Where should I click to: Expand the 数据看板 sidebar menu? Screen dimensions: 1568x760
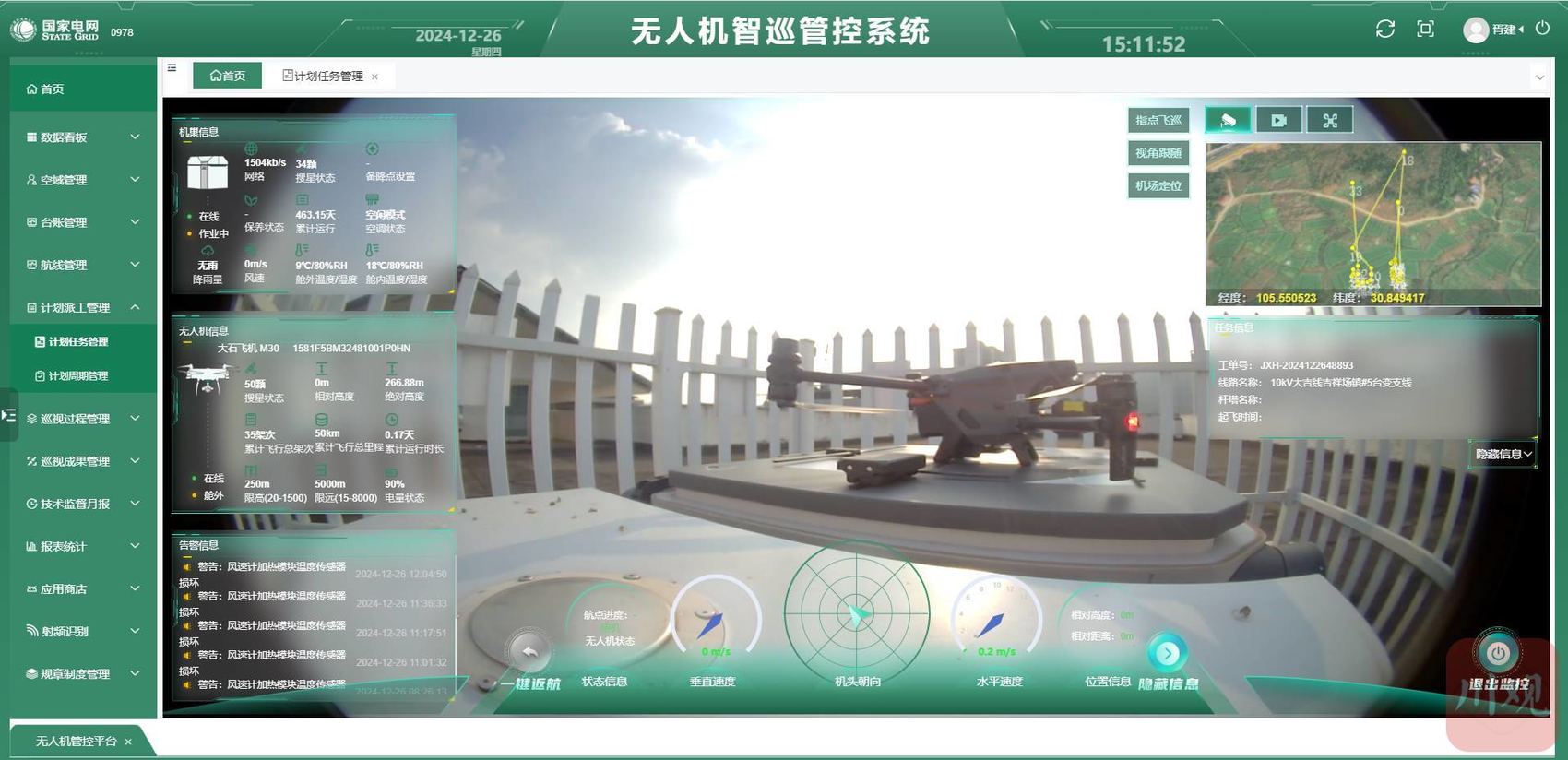(x=83, y=137)
